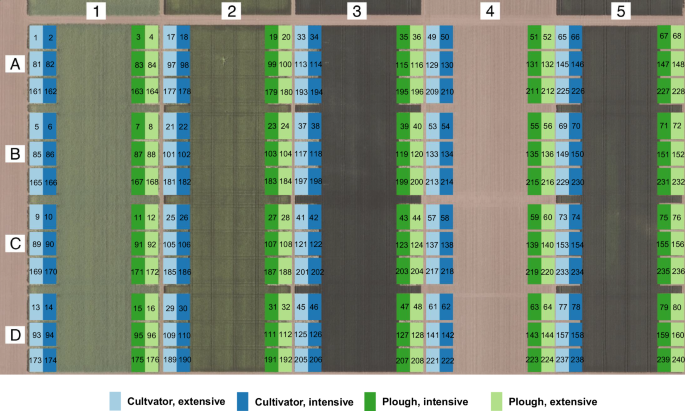Select plot 57
The height and width of the screenshot is (411, 685).
tap(432, 218)
